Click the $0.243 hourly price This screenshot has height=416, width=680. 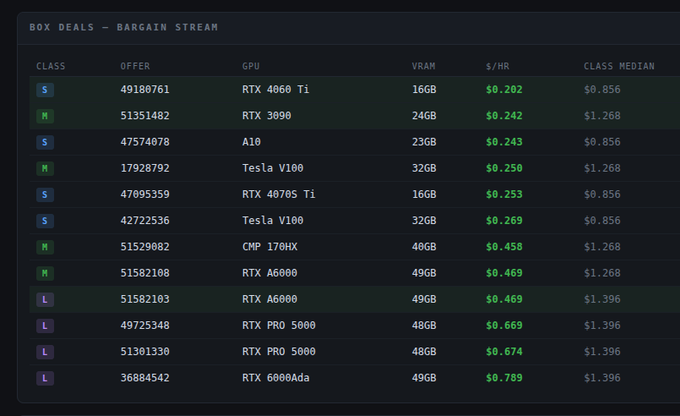tap(504, 142)
